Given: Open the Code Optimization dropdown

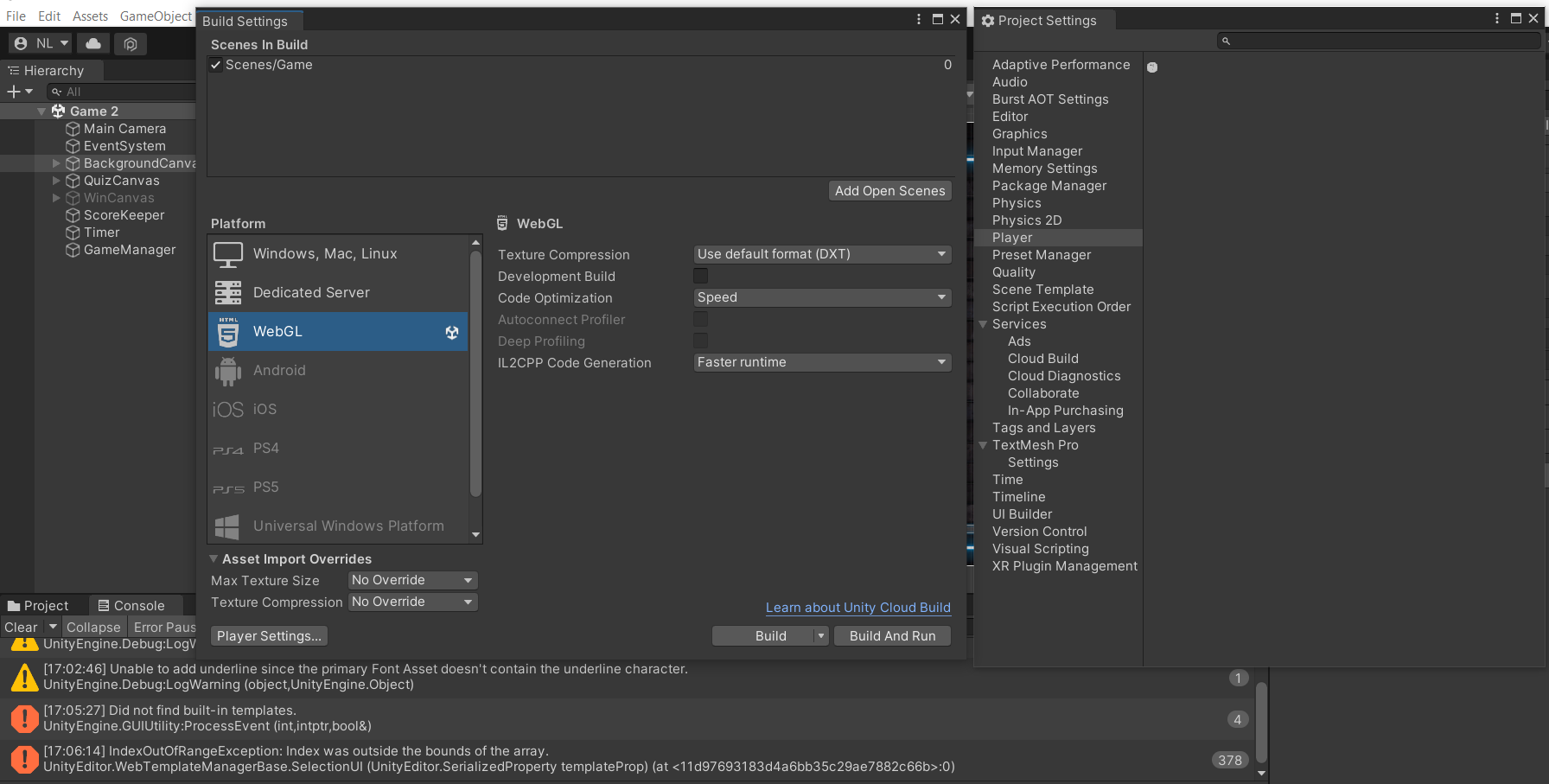Looking at the screenshot, I should (x=822, y=297).
